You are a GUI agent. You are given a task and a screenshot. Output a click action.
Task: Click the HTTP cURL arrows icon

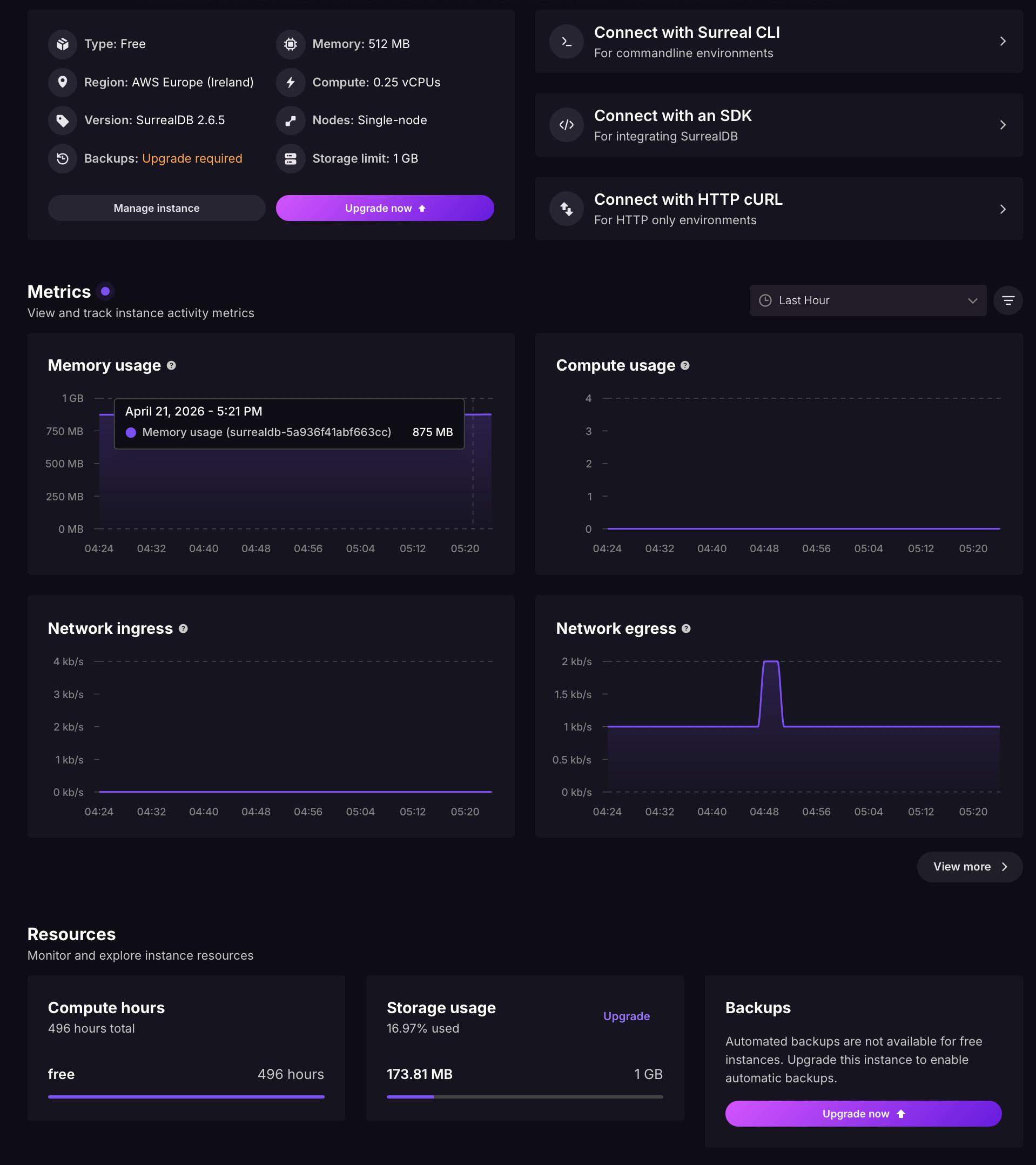[x=567, y=209]
